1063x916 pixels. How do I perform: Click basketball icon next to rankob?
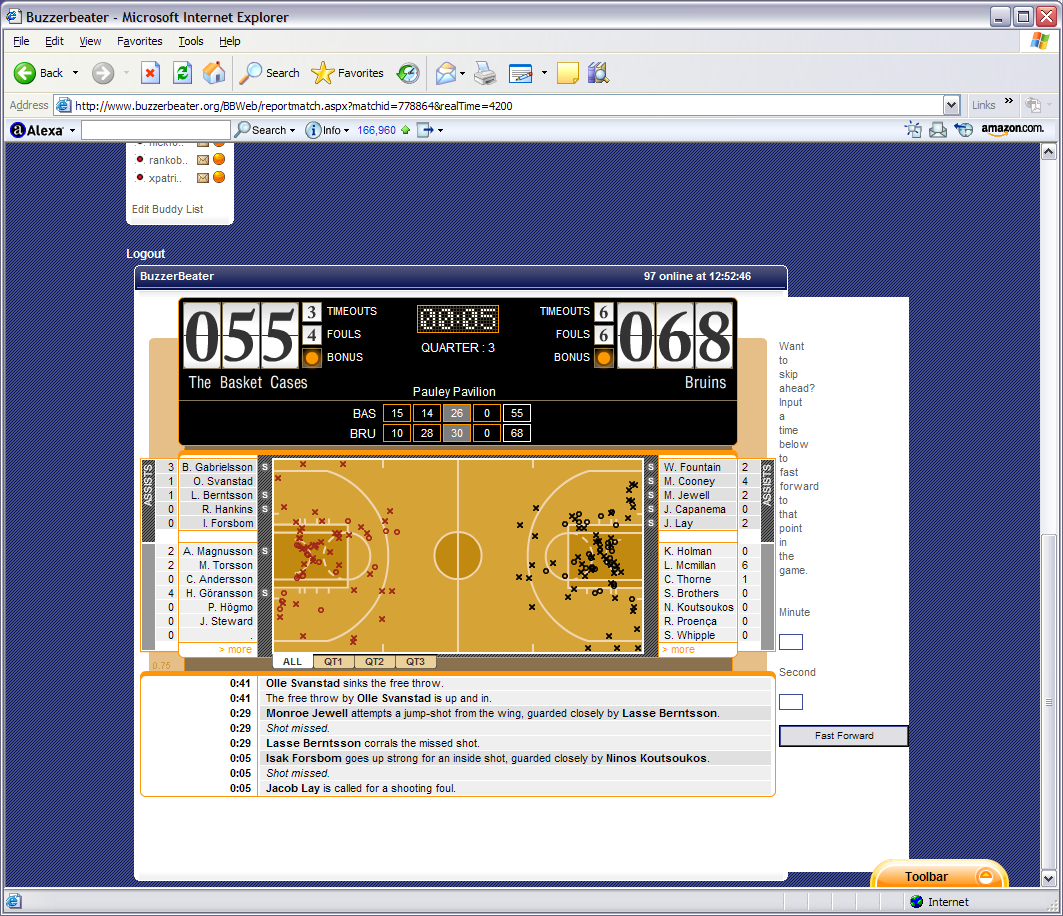pos(219,159)
